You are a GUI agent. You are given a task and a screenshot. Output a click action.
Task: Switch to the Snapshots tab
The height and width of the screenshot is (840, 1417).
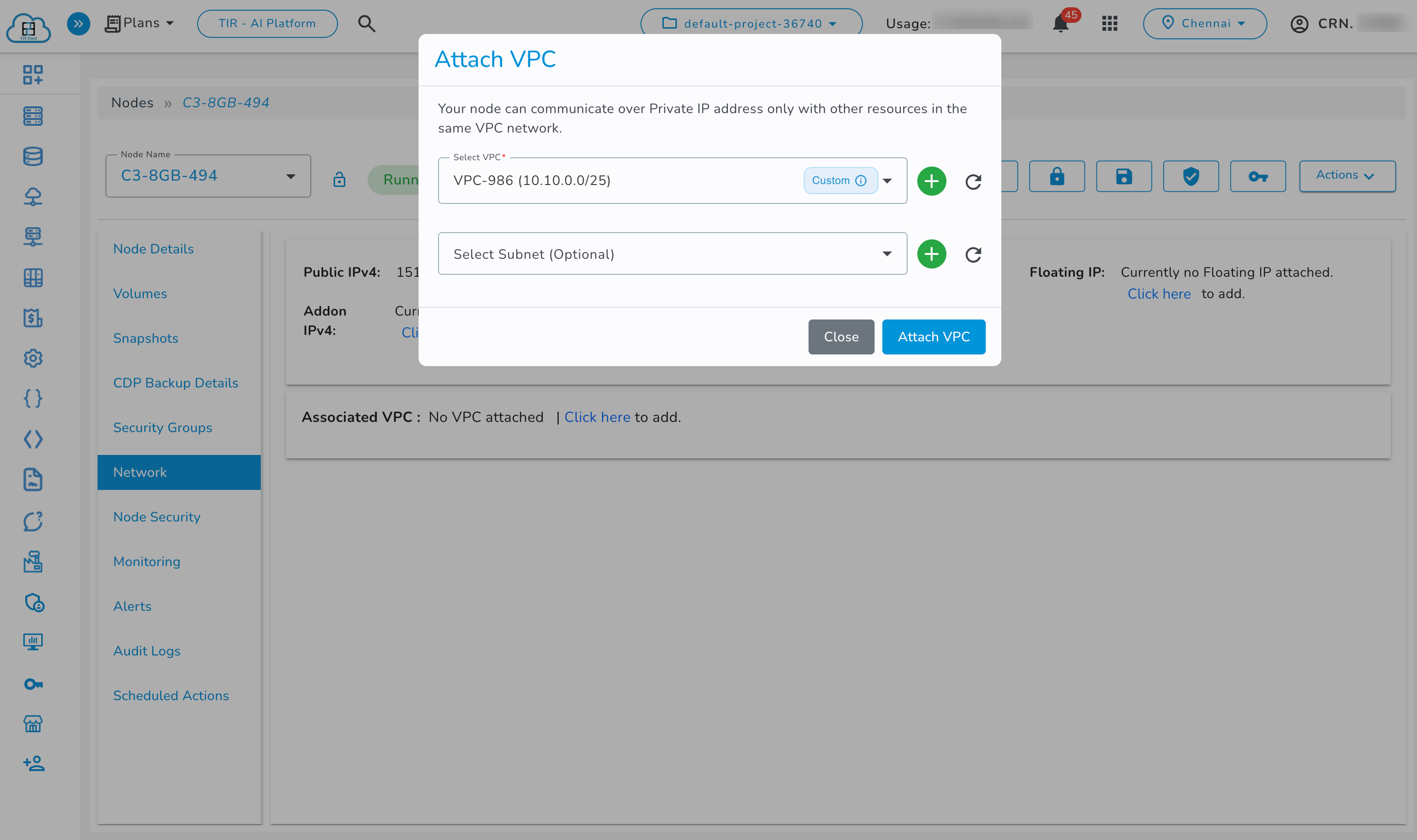click(x=146, y=338)
